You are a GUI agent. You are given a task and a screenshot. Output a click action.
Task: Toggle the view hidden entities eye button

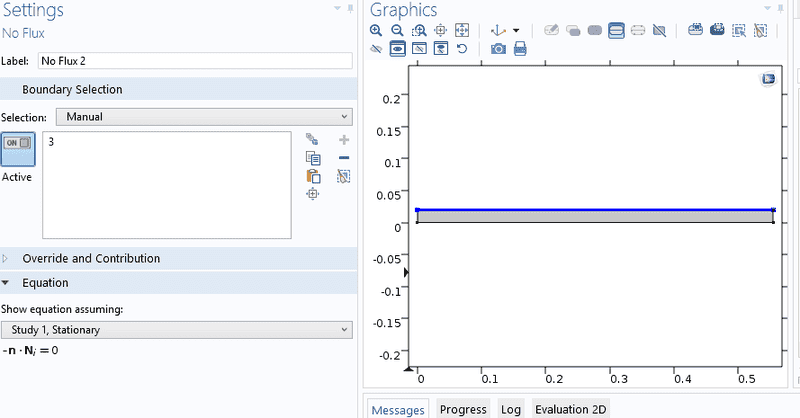(397, 48)
